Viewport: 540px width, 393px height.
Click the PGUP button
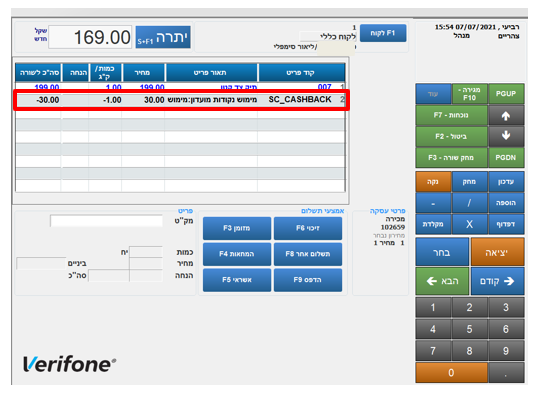click(x=506, y=94)
